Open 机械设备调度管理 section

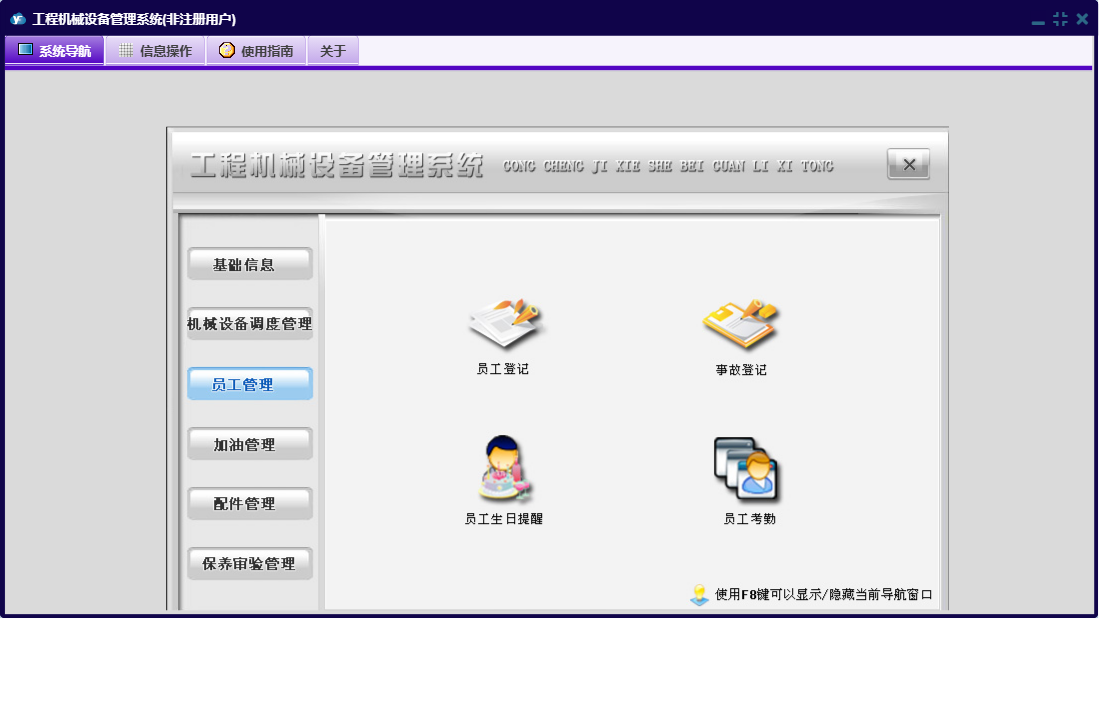[250, 324]
